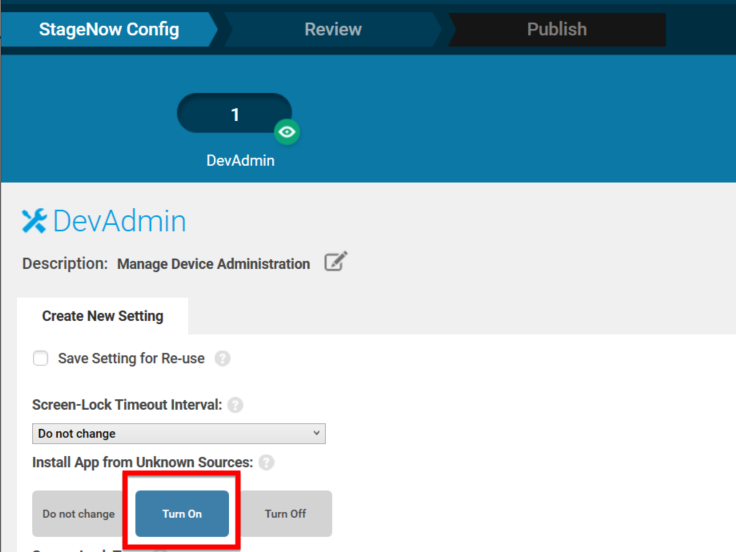The image size is (736, 552).
Task: Select Do not change for unknown sources
Action: 79,514
